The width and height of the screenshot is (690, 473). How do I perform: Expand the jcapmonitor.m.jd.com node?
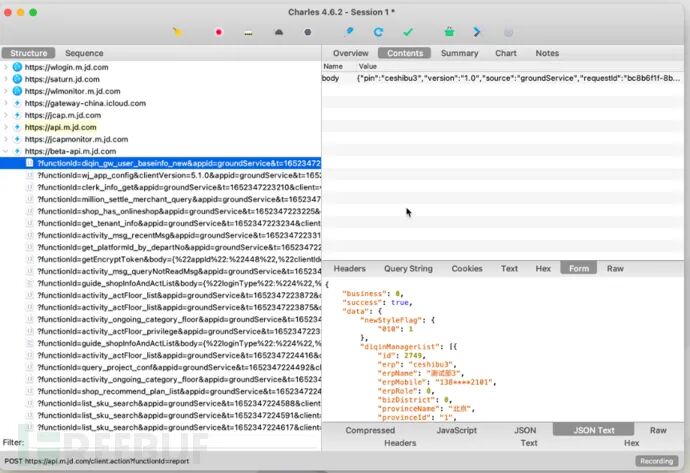click(6, 139)
